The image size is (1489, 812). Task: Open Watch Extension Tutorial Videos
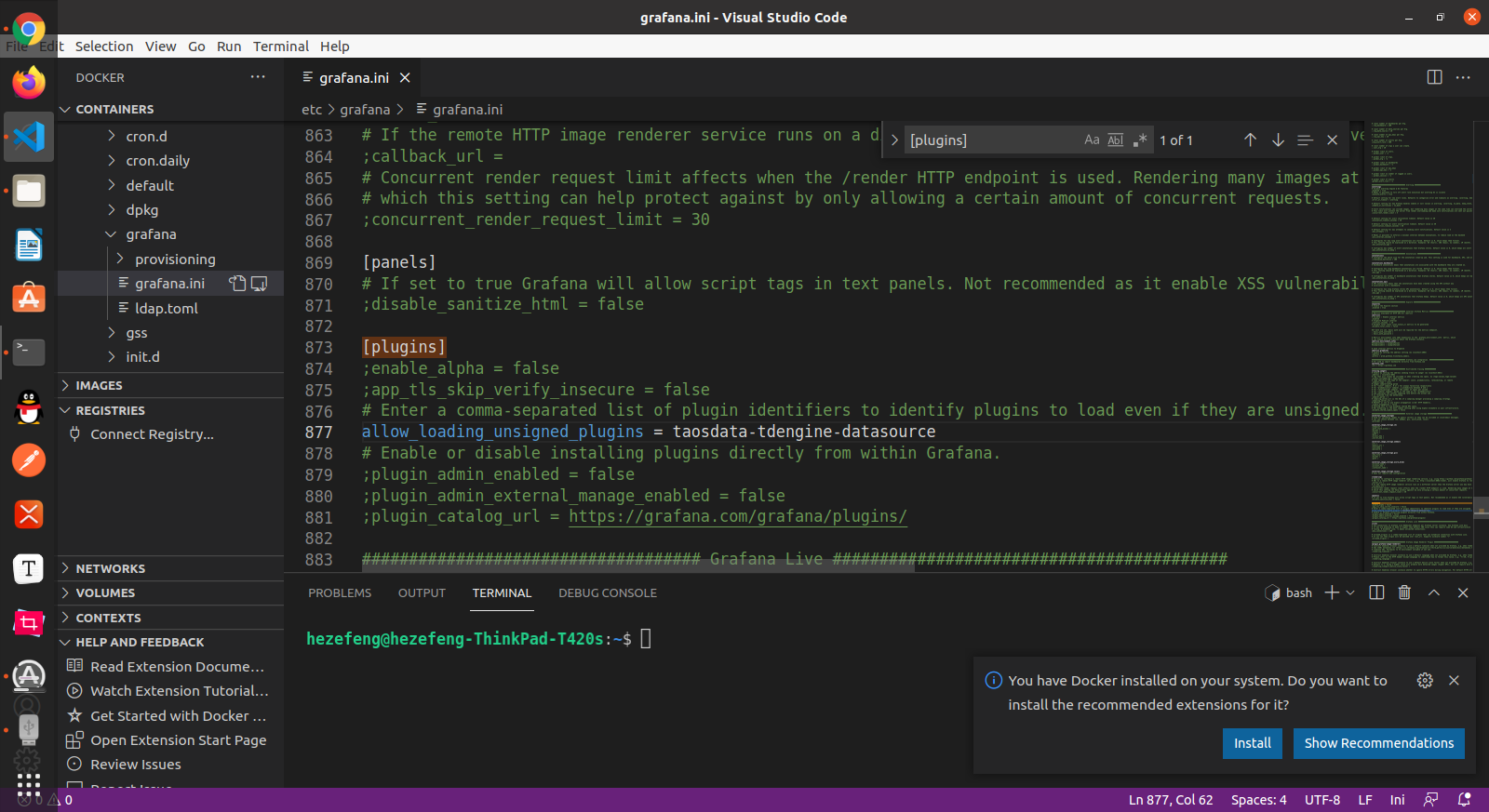tap(170, 690)
